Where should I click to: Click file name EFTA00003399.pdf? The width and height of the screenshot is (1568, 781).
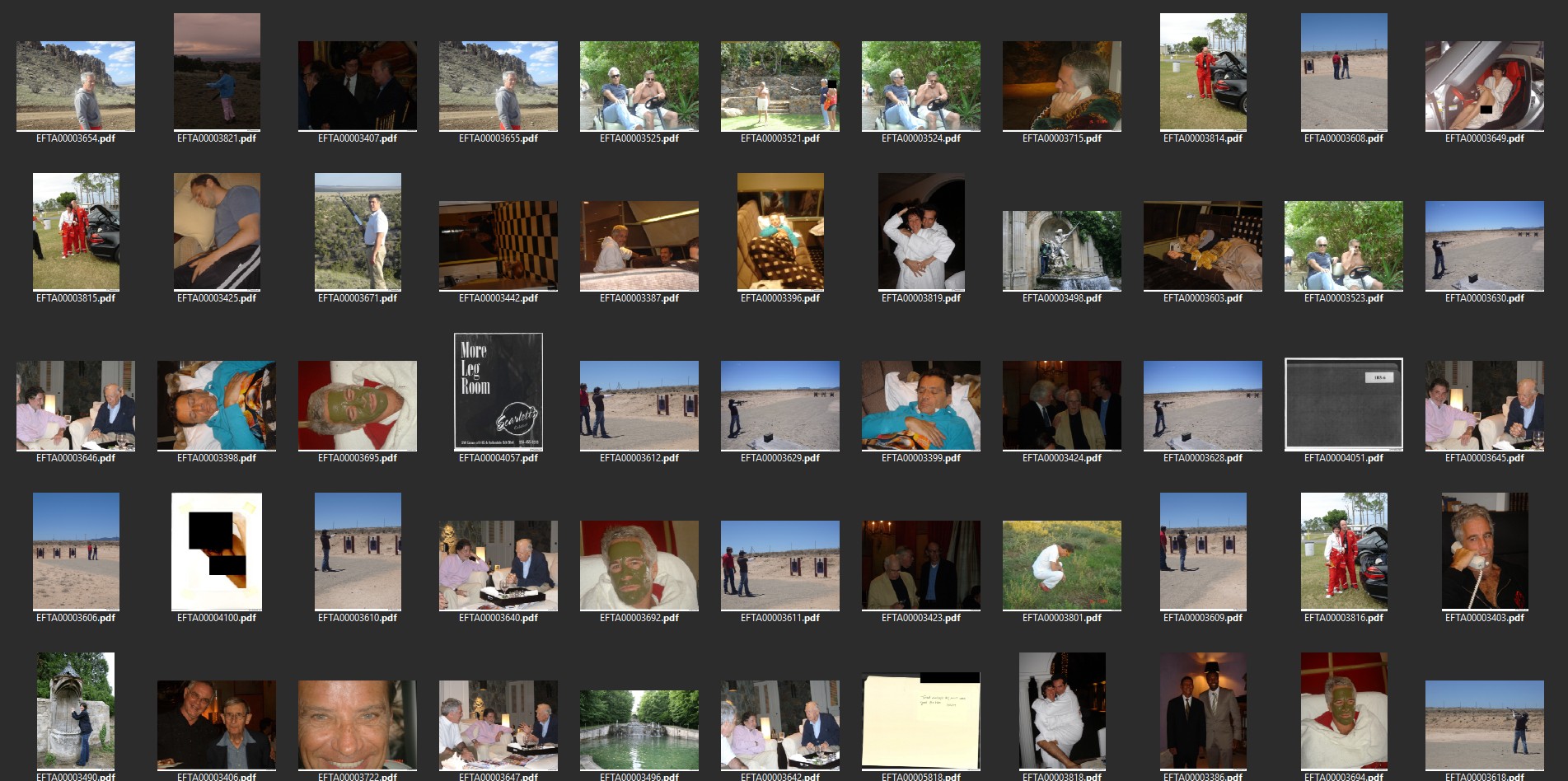pyautogui.click(x=921, y=458)
